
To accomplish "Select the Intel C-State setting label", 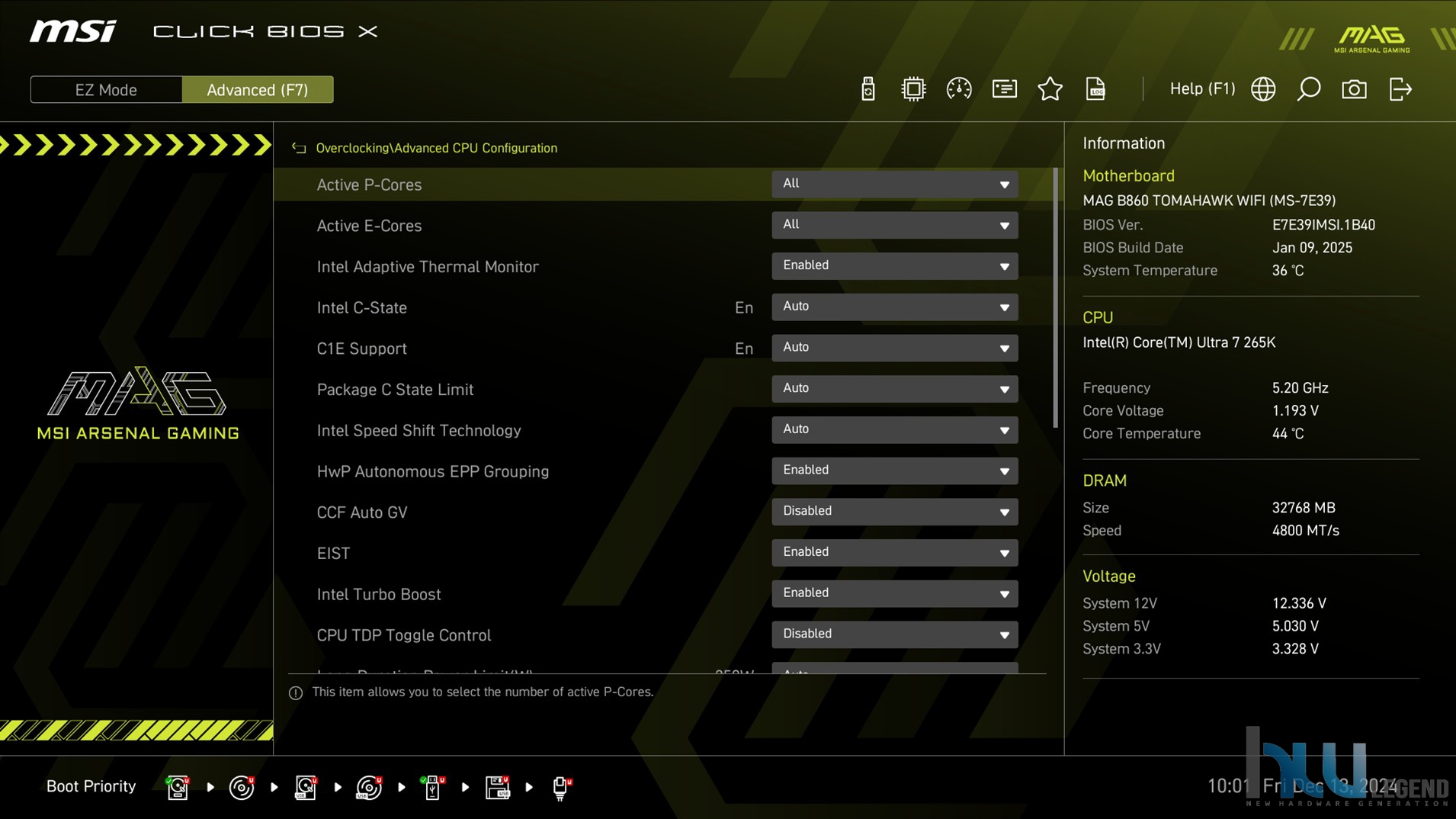I will pyautogui.click(x=361, y=307).
